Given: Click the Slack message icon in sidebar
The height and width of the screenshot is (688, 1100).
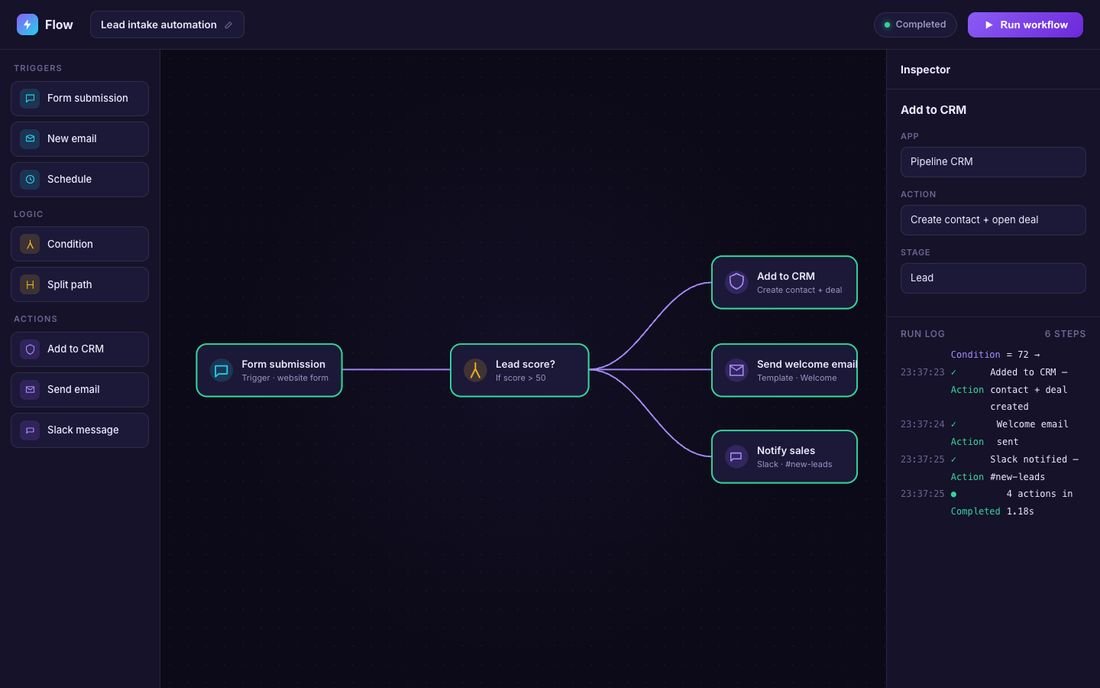Looking at the screenshot, I should point(29,430).
